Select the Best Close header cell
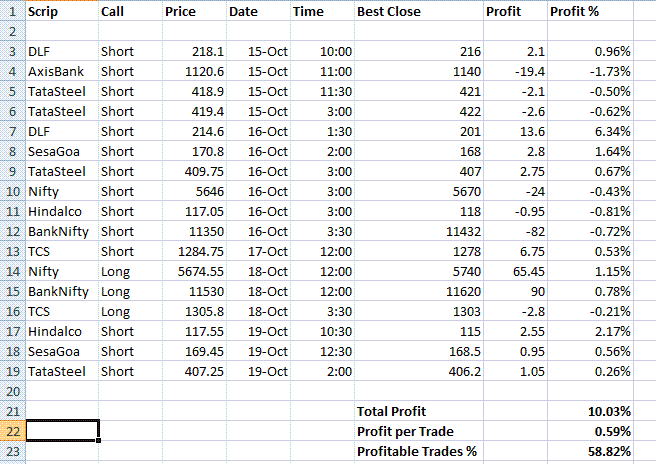Viewport: 656px width, 464px height. point(419,11)
